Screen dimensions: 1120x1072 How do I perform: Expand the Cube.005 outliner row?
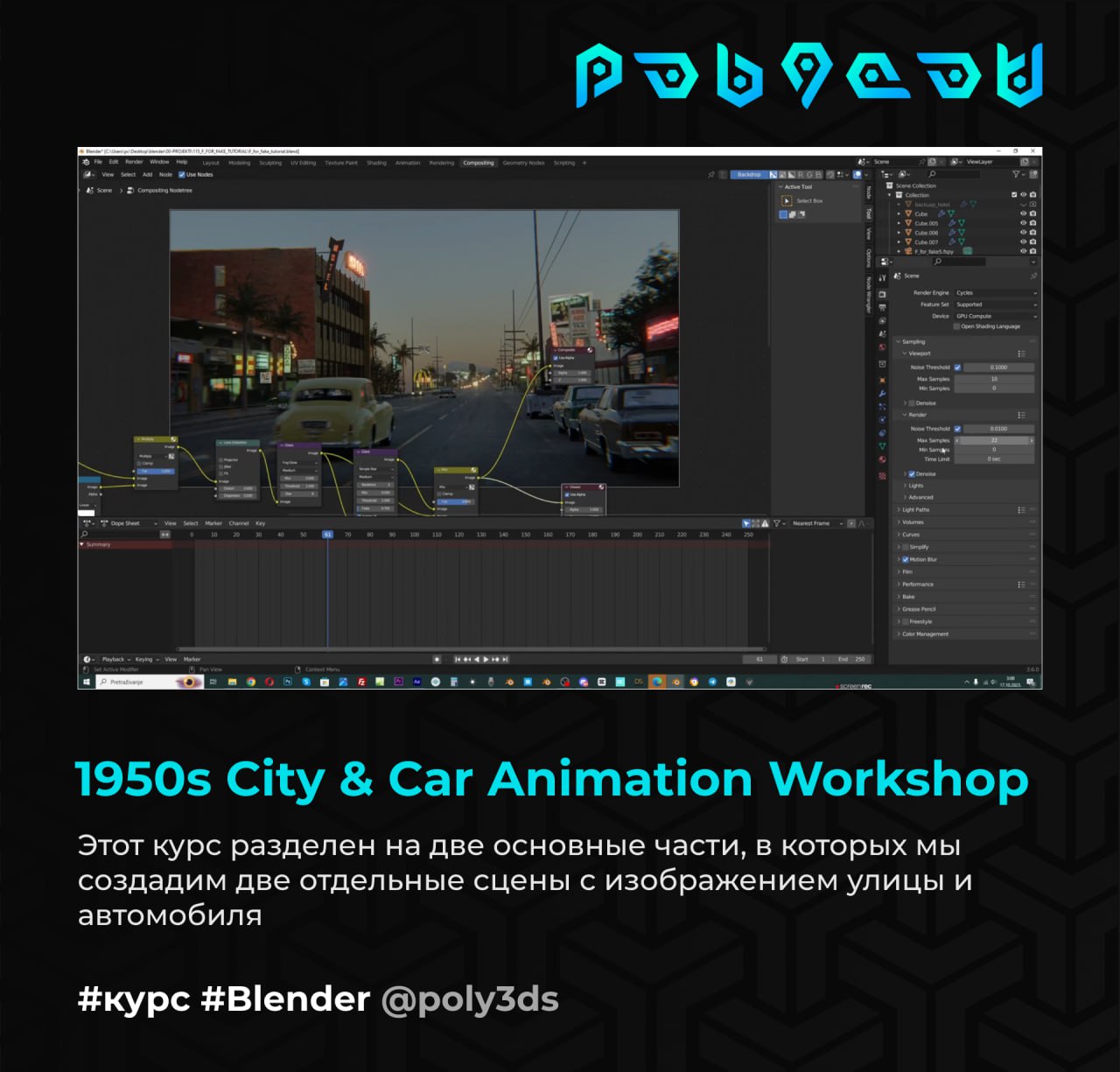899,223
